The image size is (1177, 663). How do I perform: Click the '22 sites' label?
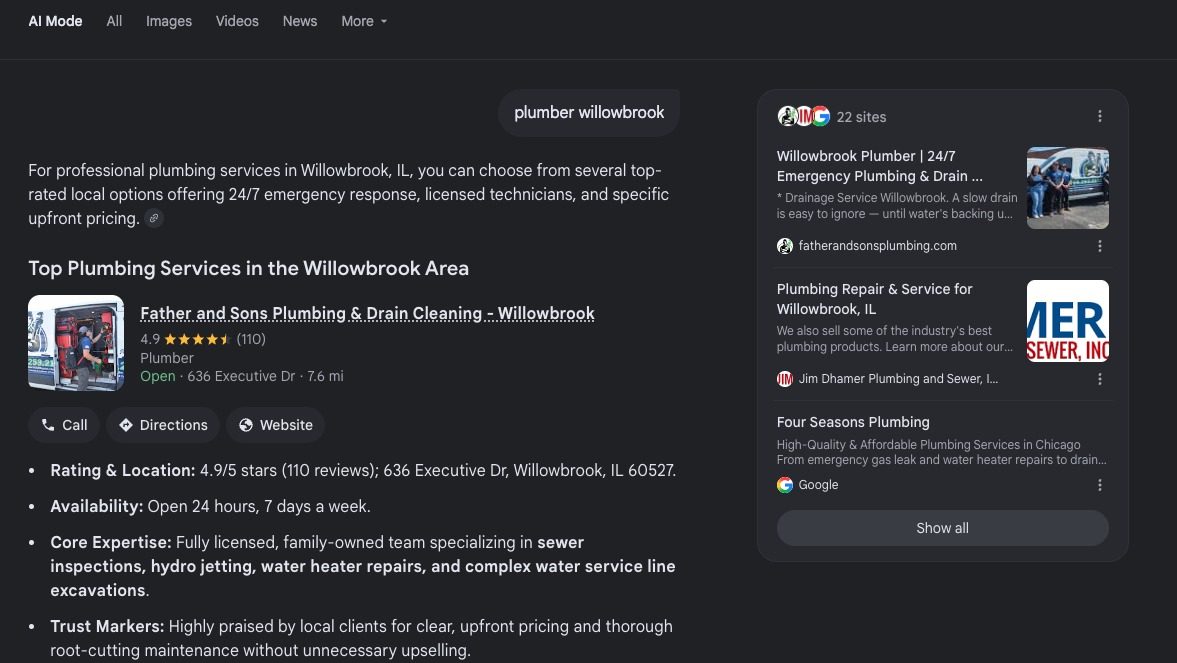click(x=862, y=117)
